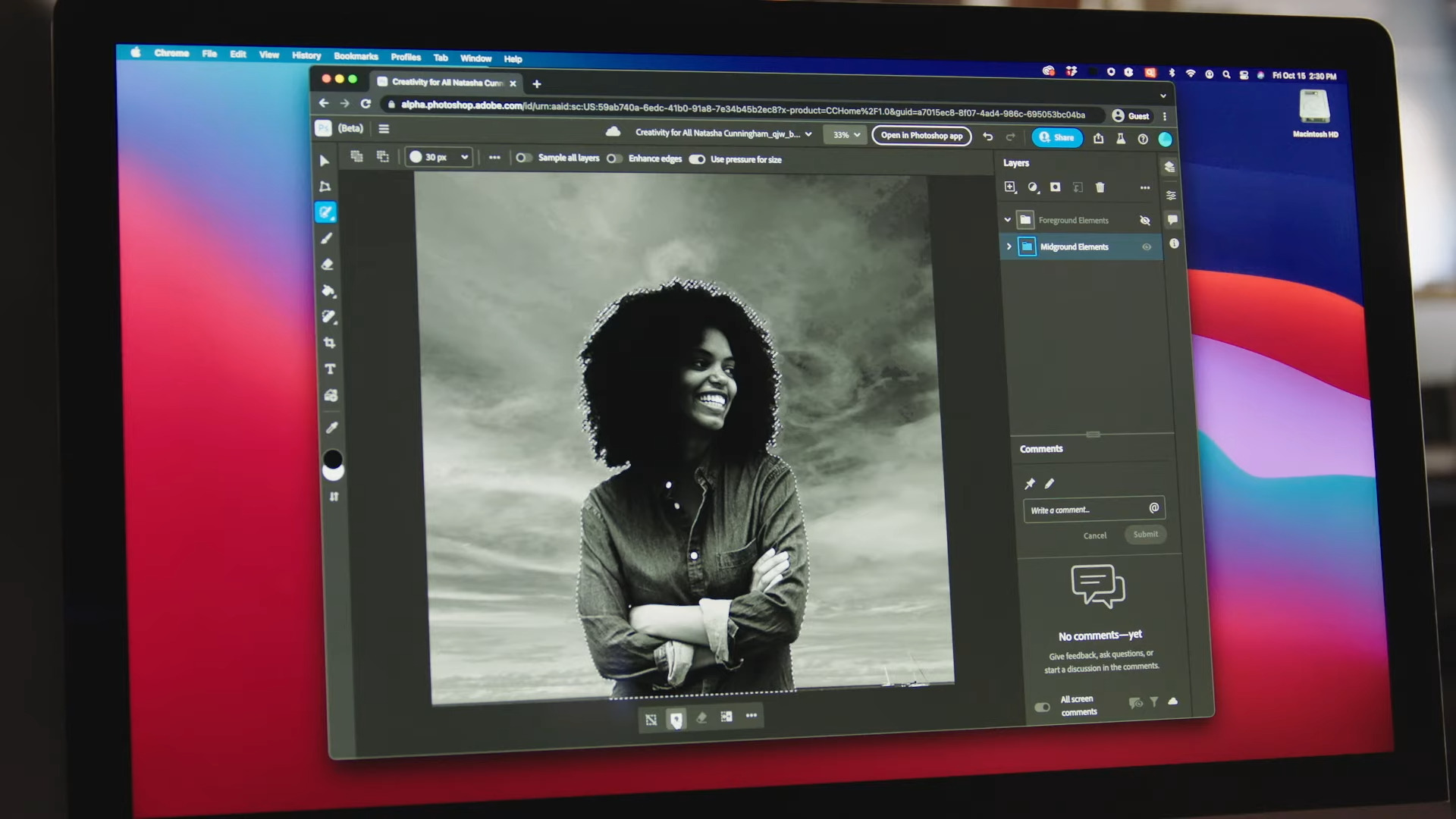Toggle Enhance edges switch
1456x819 pixels.
[613, 158]
